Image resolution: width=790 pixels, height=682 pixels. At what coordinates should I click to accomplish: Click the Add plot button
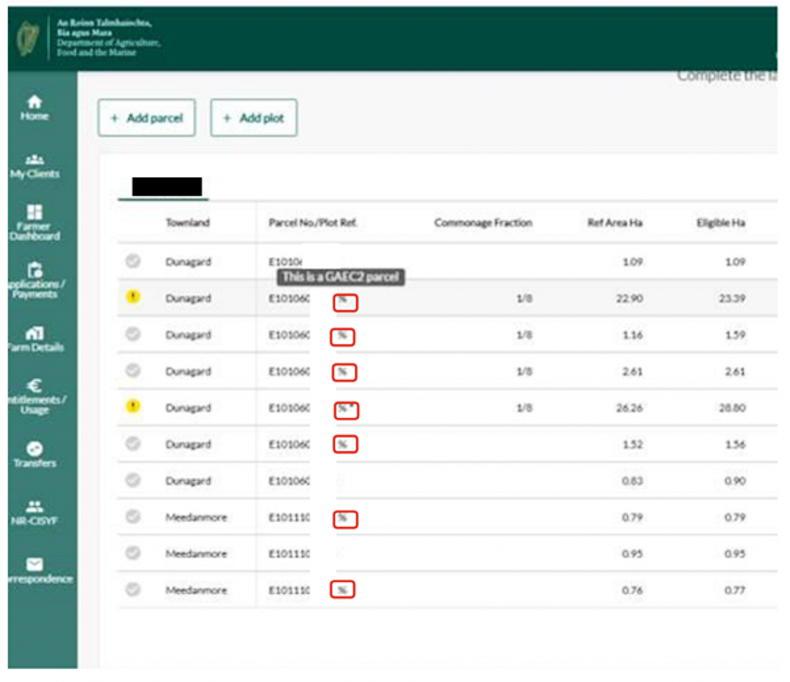[x=254, y=118]
